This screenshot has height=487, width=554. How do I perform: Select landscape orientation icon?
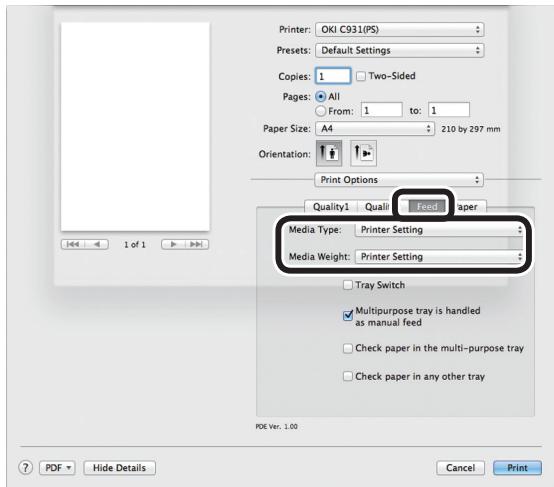363,153
